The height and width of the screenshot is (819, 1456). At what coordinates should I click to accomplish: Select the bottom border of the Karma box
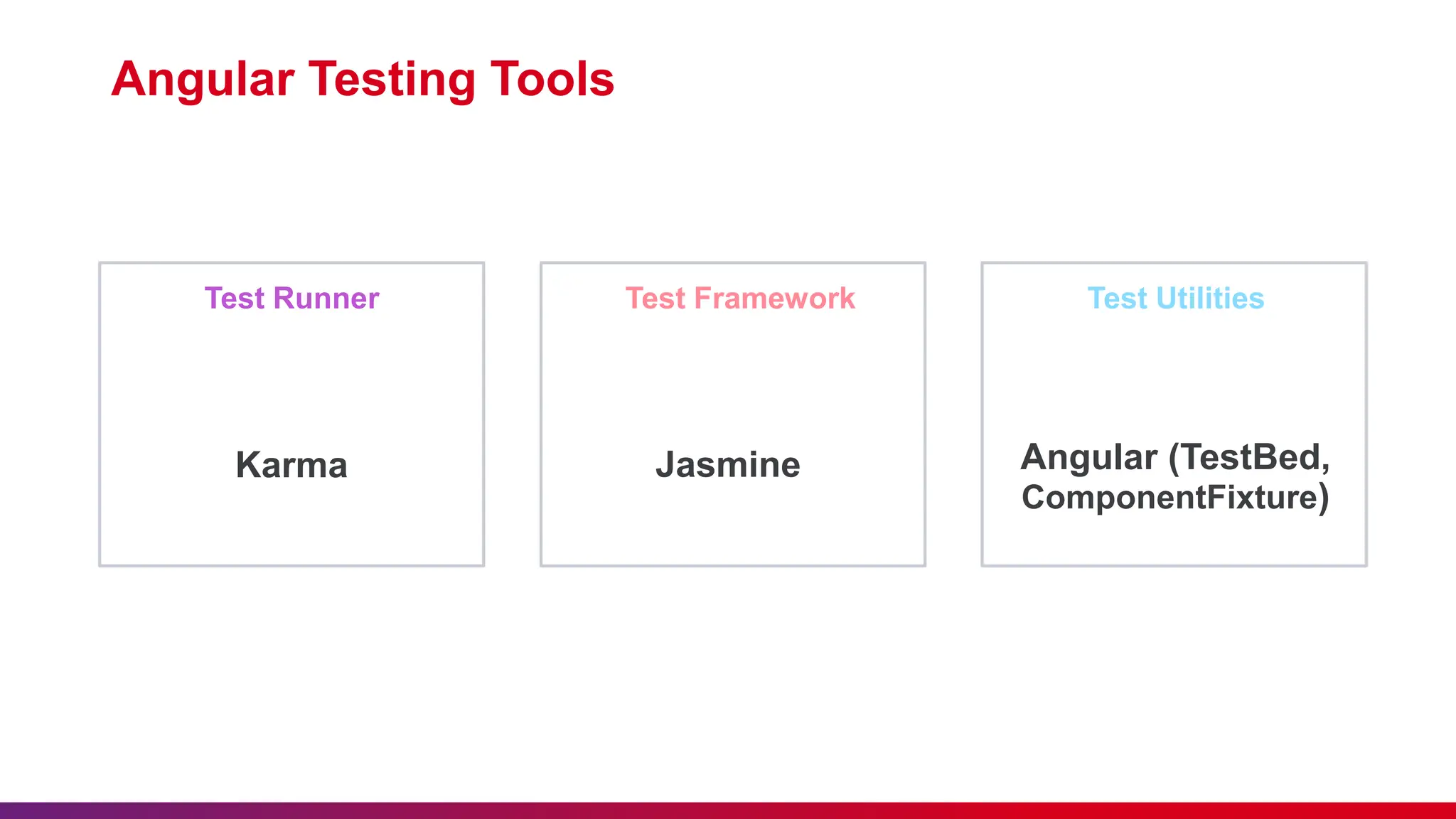point(291,566)
